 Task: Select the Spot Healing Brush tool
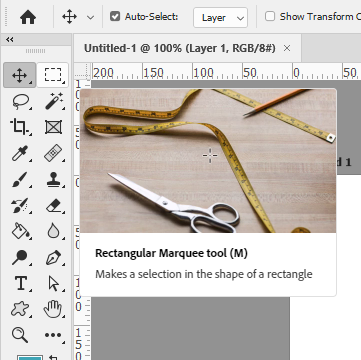pyautogui.click(x=53, y=153)
